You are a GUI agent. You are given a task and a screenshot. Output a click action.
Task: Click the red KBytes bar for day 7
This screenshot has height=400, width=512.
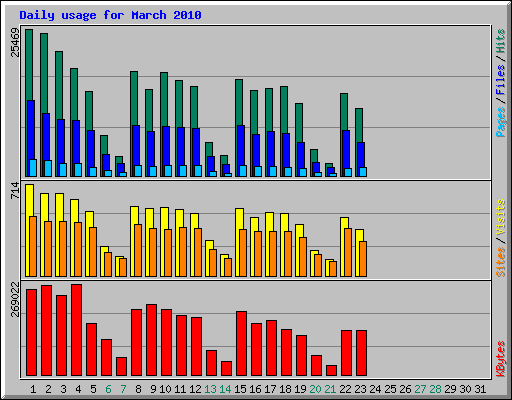[121, 367]
